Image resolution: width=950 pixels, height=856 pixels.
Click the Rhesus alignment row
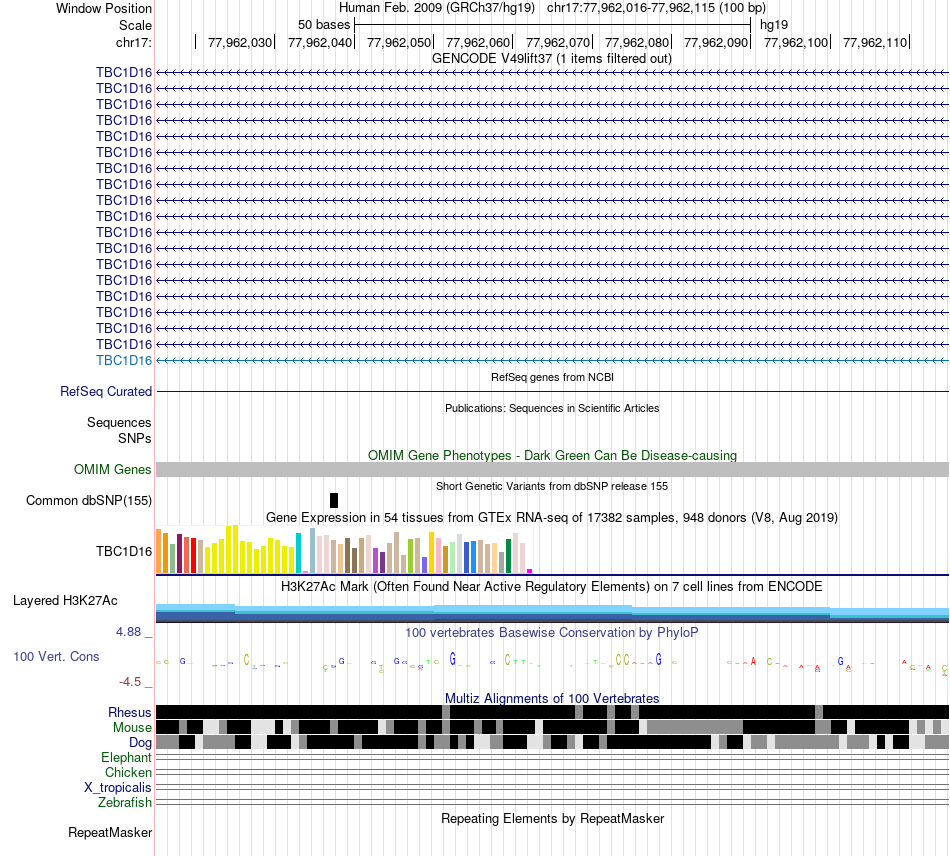coord(552,712)
